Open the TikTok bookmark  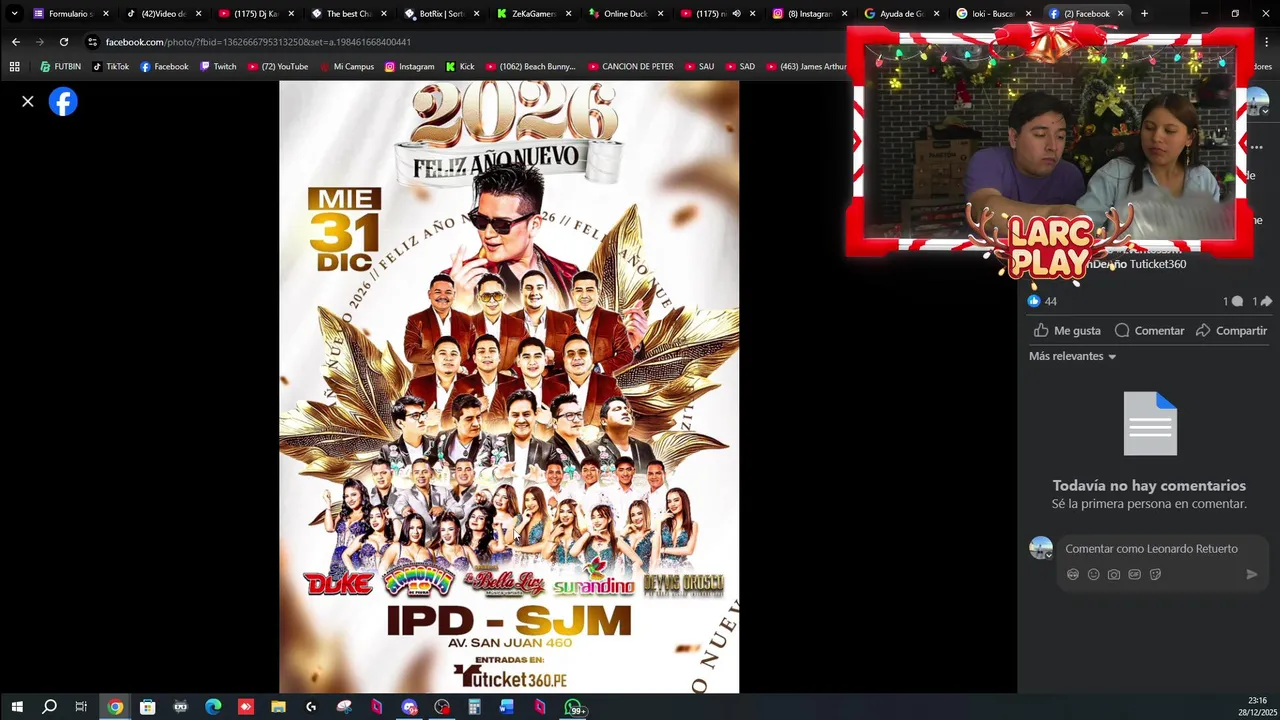click(x=110, y=67)
